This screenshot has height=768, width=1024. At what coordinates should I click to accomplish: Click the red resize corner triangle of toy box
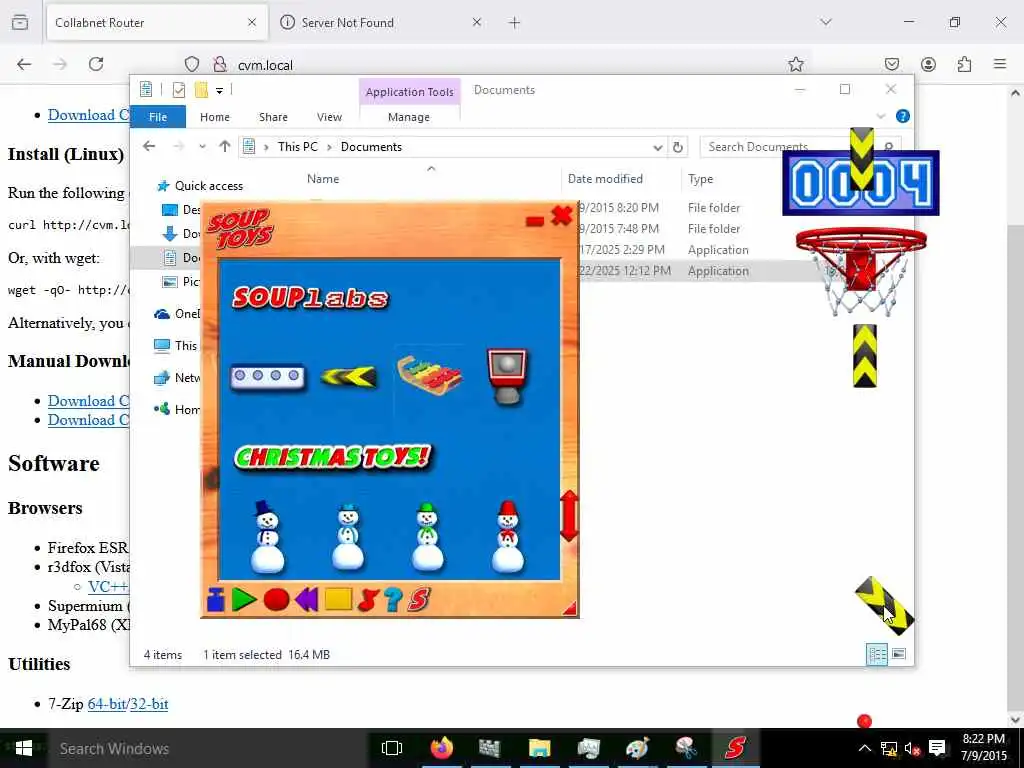[x=569, y=609]
